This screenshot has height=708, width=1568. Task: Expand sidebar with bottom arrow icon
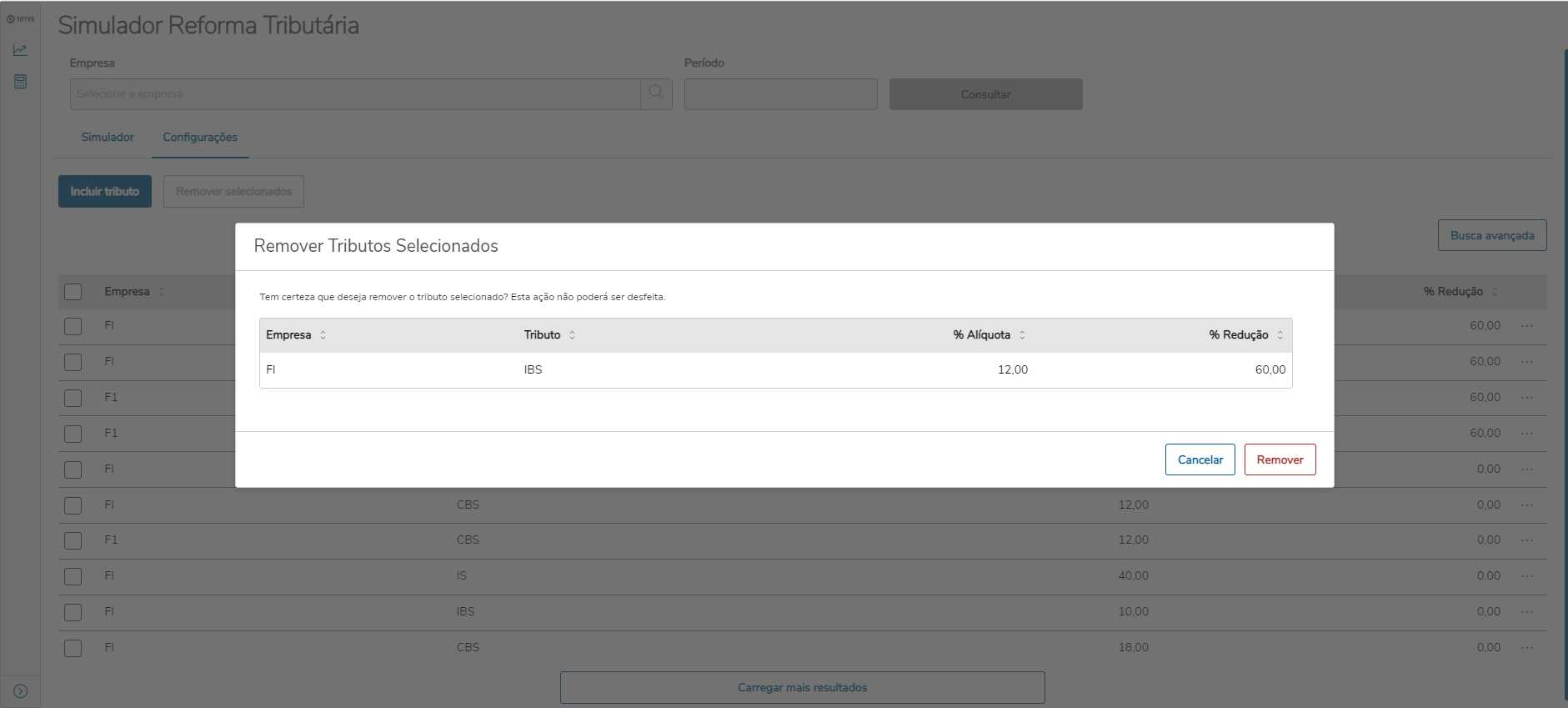[21, 691]
